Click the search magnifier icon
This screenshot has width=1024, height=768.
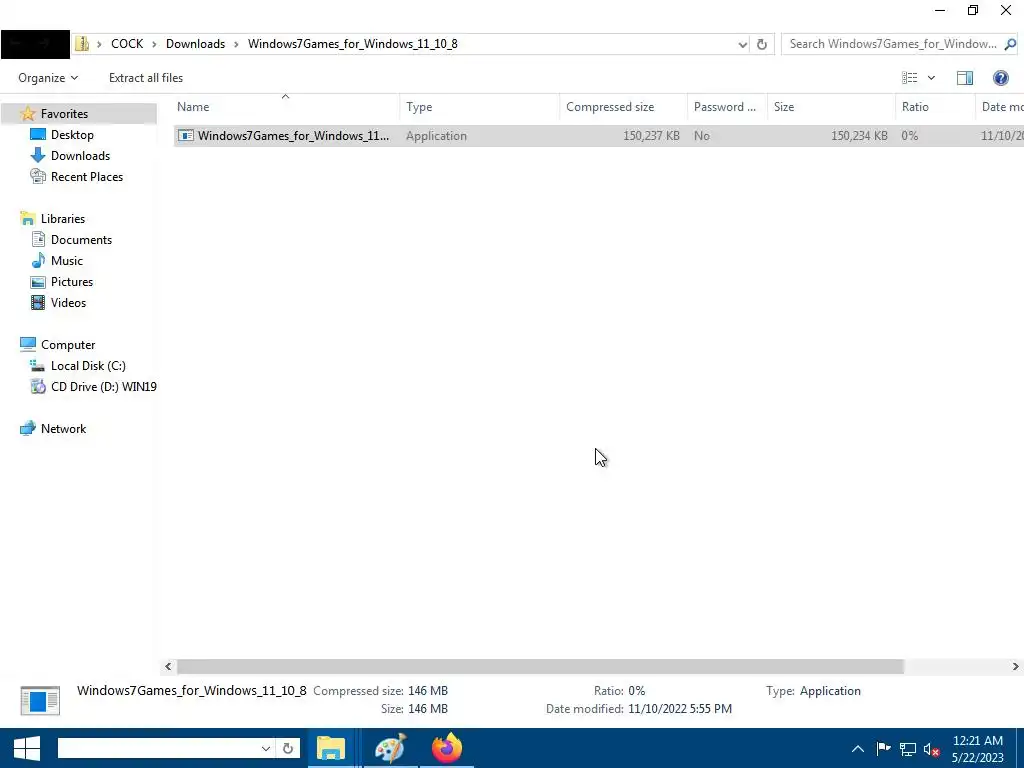point(1010,44)
